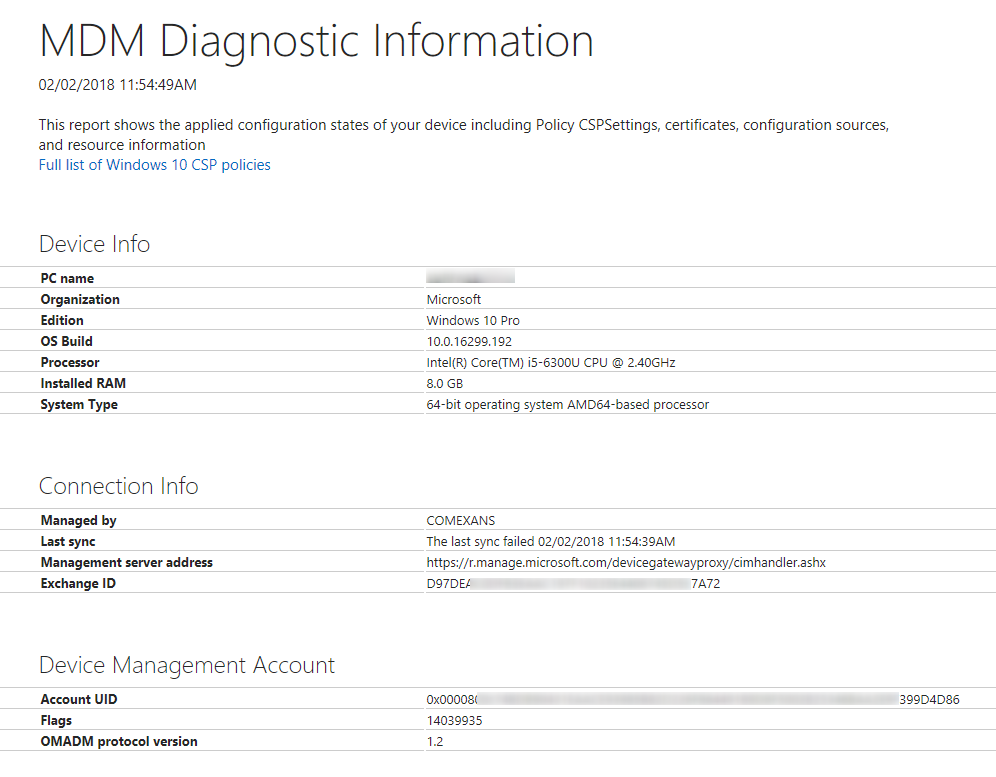Select the Installed RAM value 8.0 GB

pos(445,383)
